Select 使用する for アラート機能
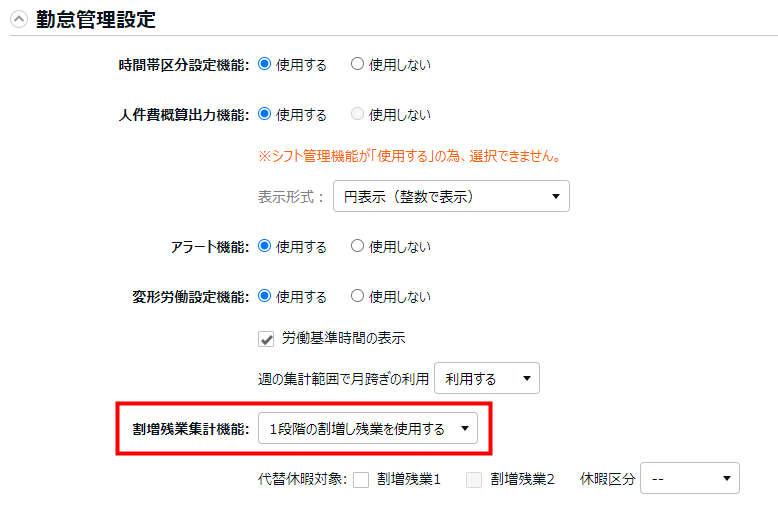The image size is (778, 513). pos(265,246)
